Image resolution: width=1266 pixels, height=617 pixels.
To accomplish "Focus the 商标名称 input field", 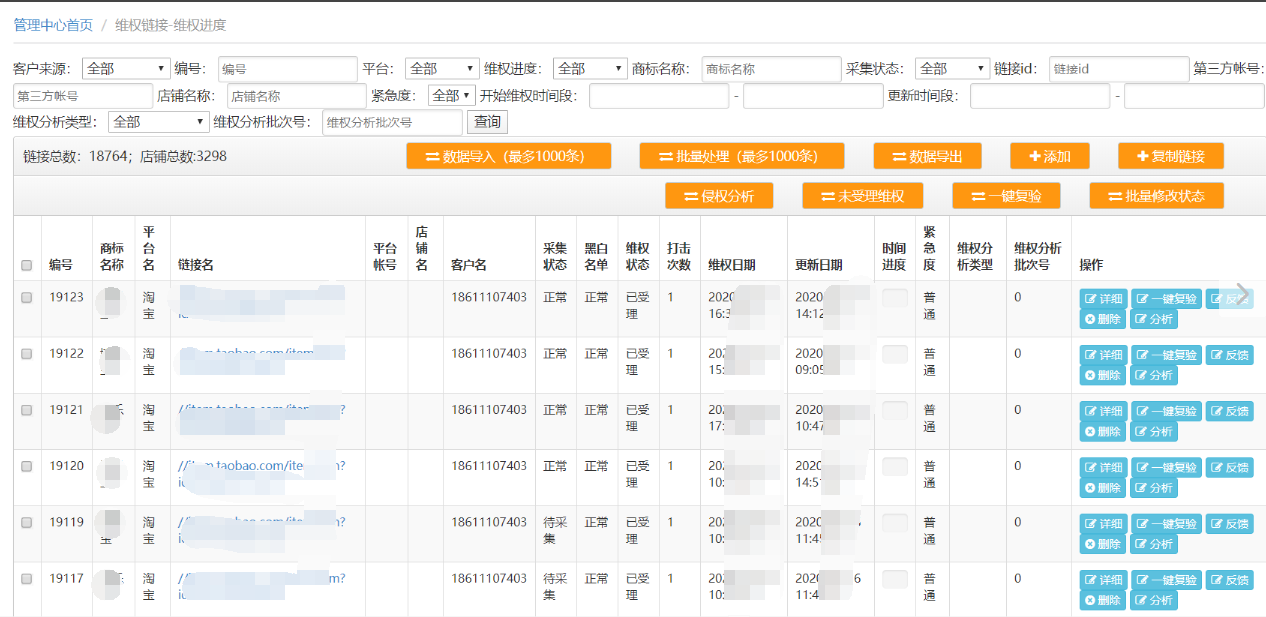I will pyautogui.click(x=772, y=69).
